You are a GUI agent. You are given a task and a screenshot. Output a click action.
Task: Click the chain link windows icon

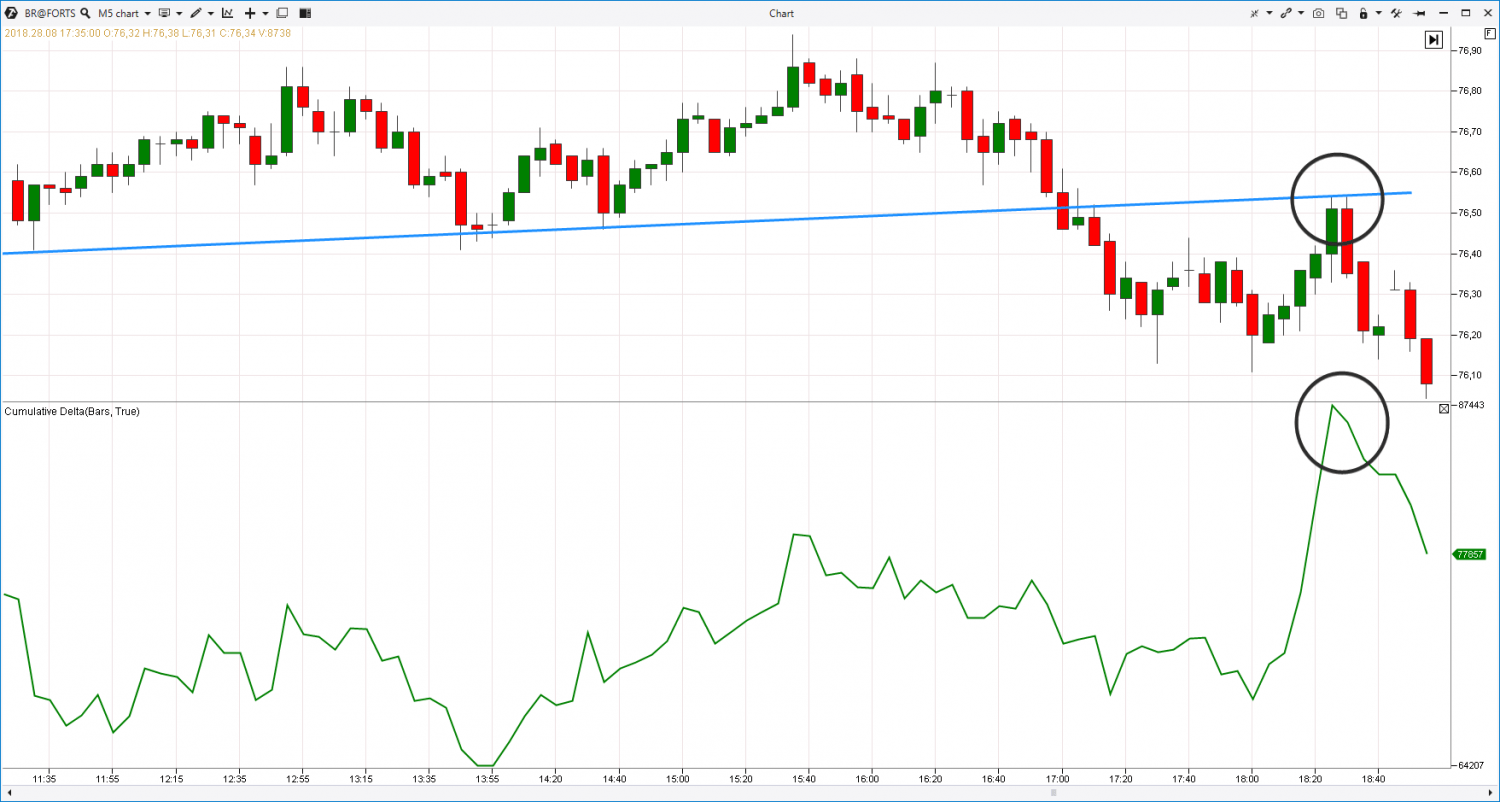[1286, 13]
